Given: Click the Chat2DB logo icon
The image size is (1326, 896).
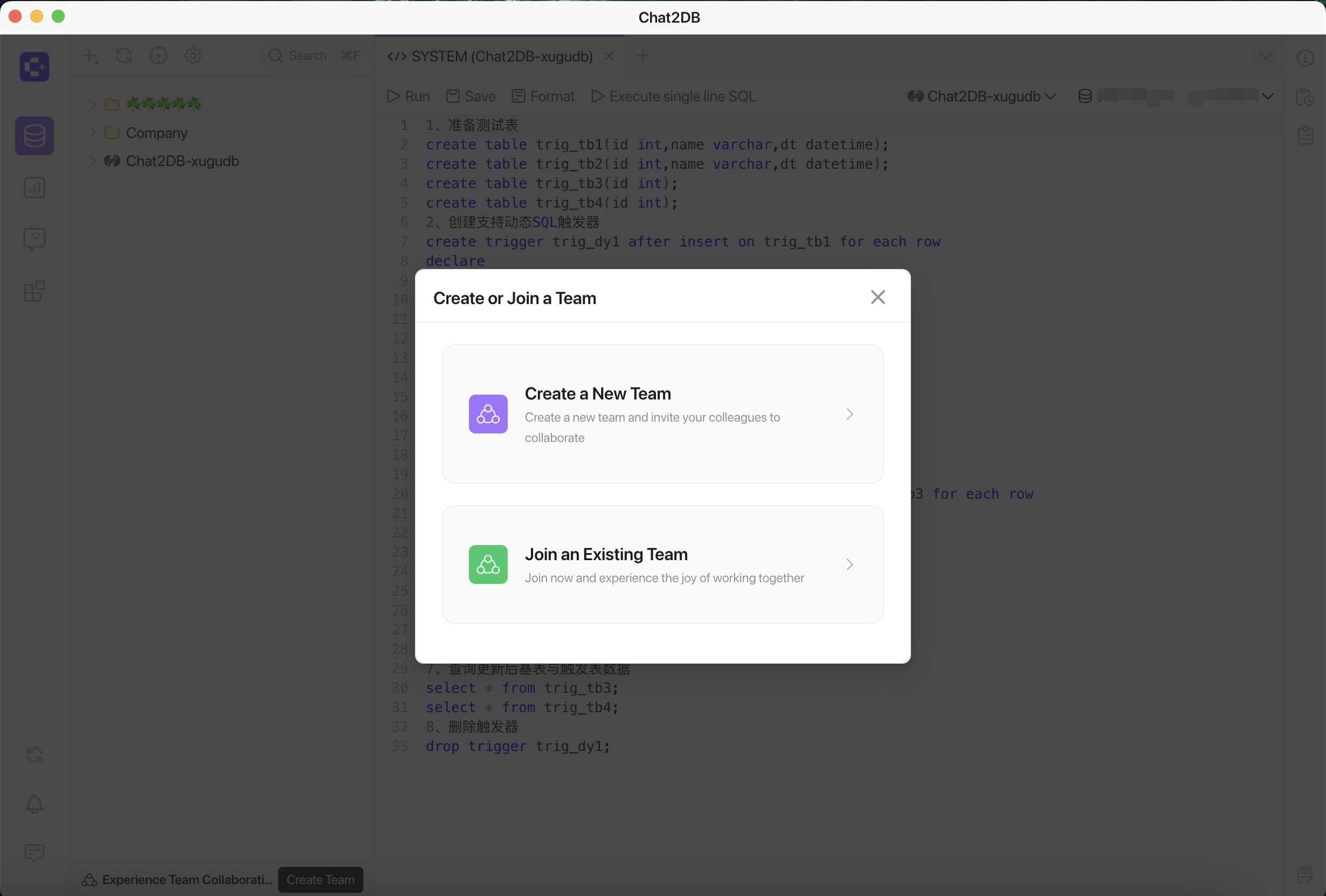Looking at the screenshot, I should [x=34, y=67].
